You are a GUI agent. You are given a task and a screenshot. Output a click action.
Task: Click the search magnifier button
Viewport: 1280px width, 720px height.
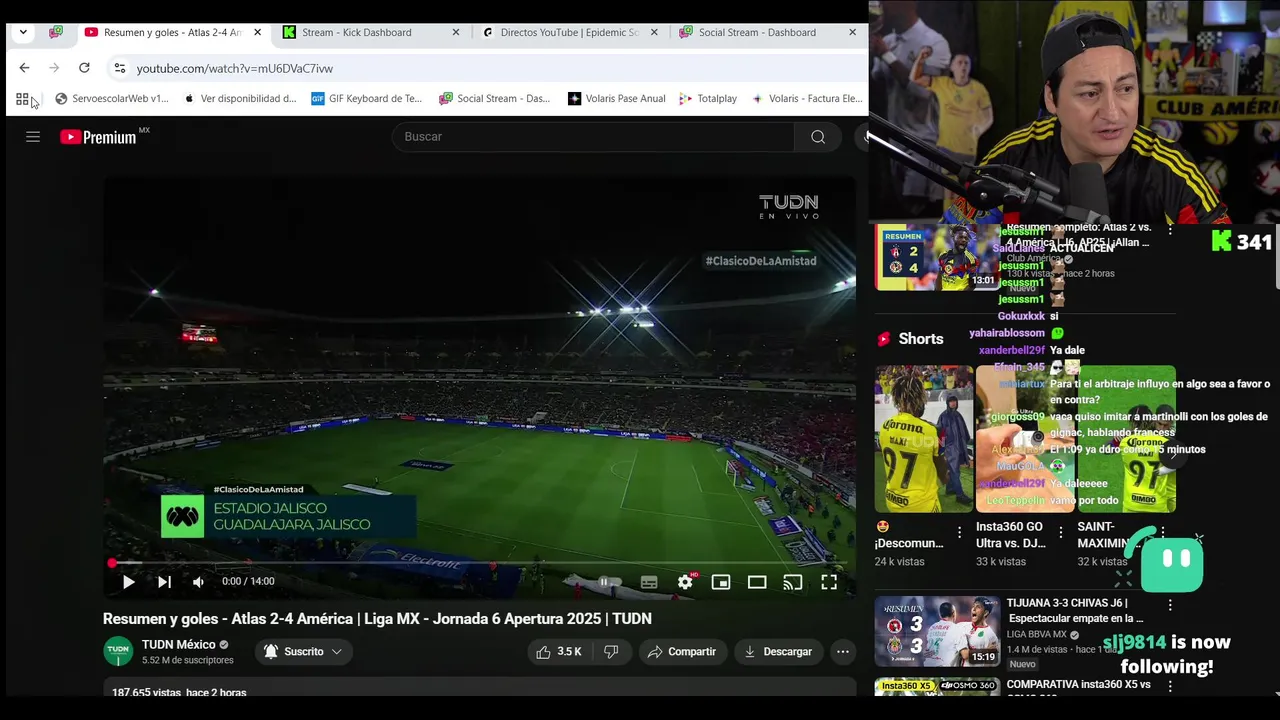(x=818, y=137)
